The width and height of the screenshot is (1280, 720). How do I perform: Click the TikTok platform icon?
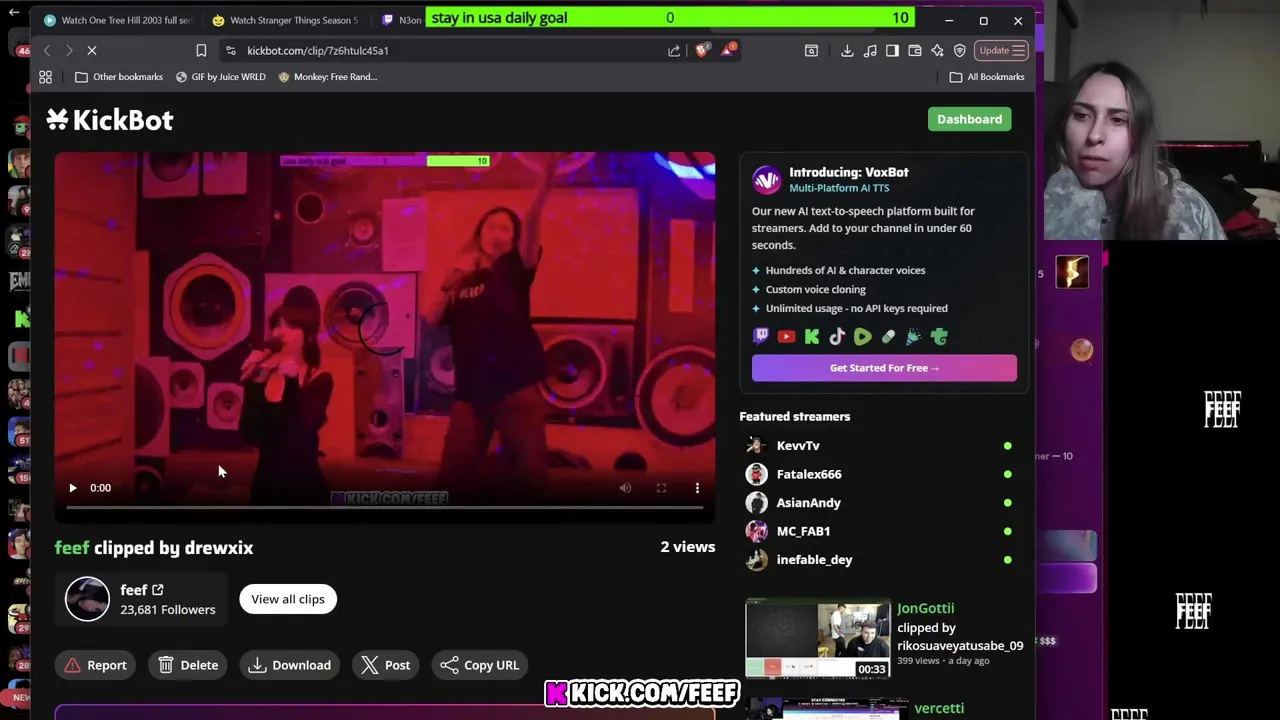pos(837,337)
